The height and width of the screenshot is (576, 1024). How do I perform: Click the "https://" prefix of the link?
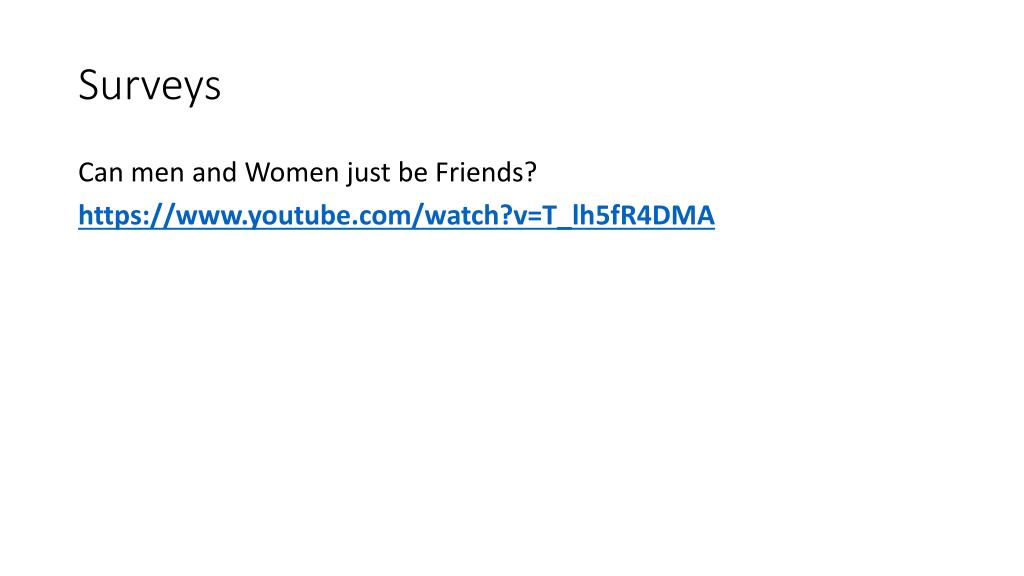click(127, 216)
